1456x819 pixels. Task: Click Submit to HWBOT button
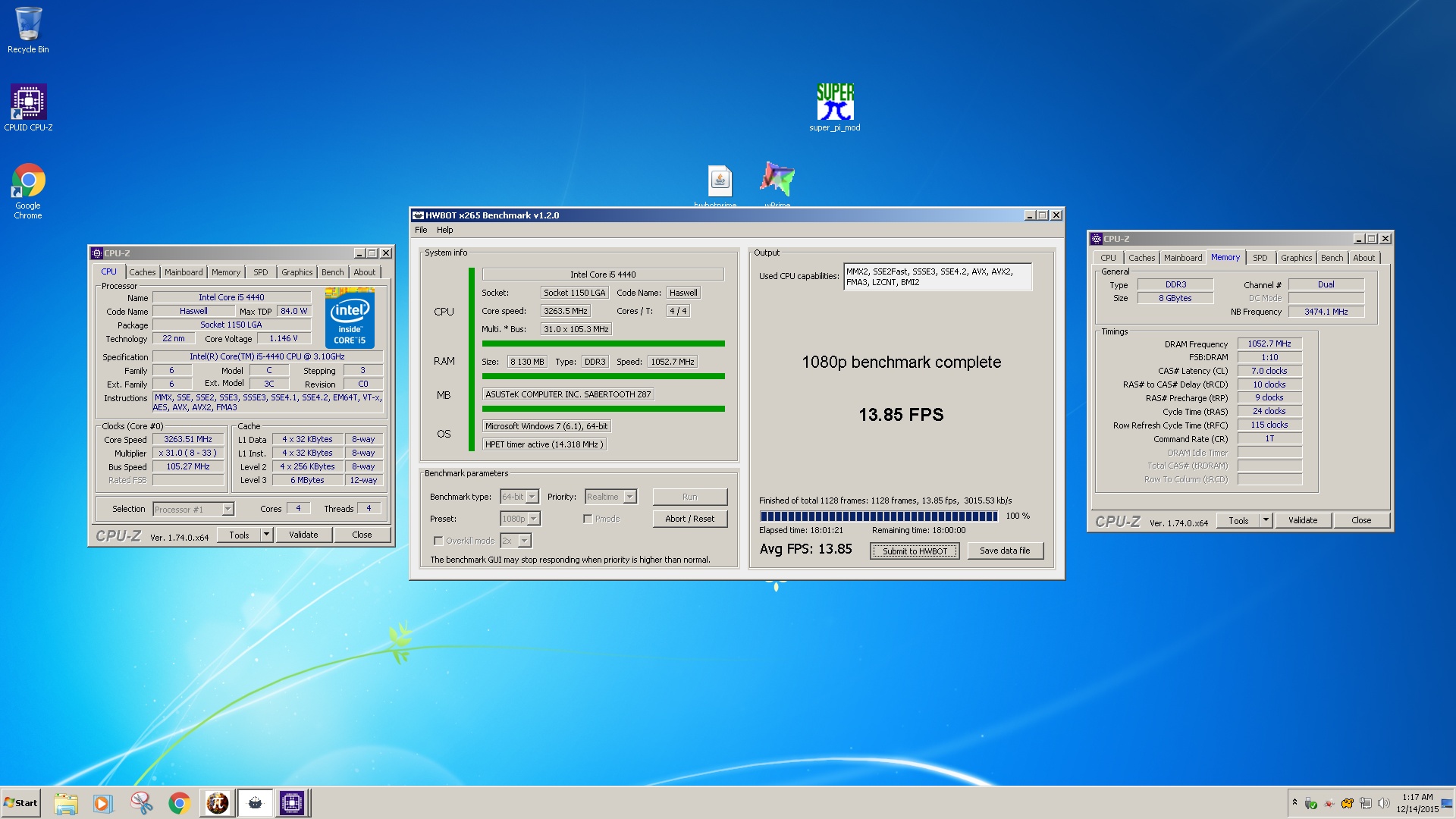click(915, 551)
